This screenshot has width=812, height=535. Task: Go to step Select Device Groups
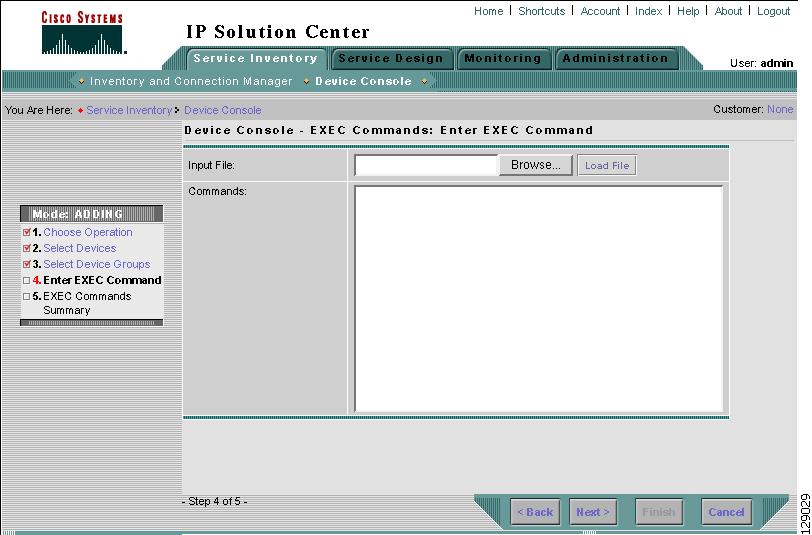tap(97, 264)
